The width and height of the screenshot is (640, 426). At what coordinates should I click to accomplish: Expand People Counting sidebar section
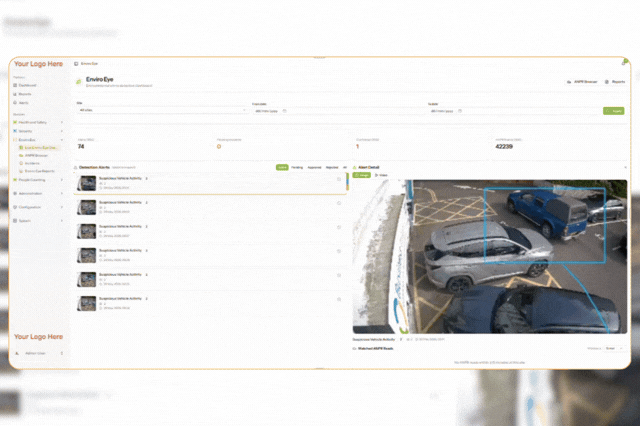[x=38, y=180]
